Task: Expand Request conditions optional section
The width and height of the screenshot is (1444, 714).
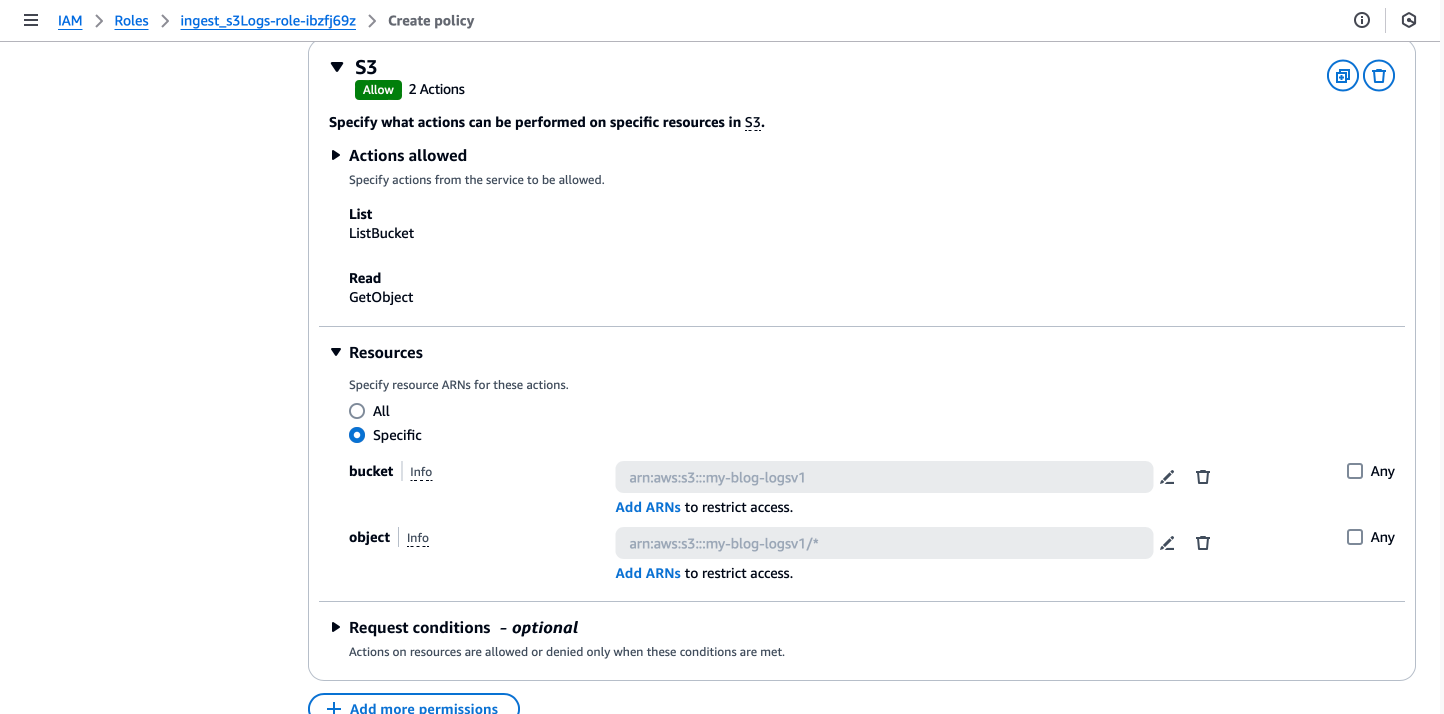Action: pyautogui.click(x=336, y=627)
